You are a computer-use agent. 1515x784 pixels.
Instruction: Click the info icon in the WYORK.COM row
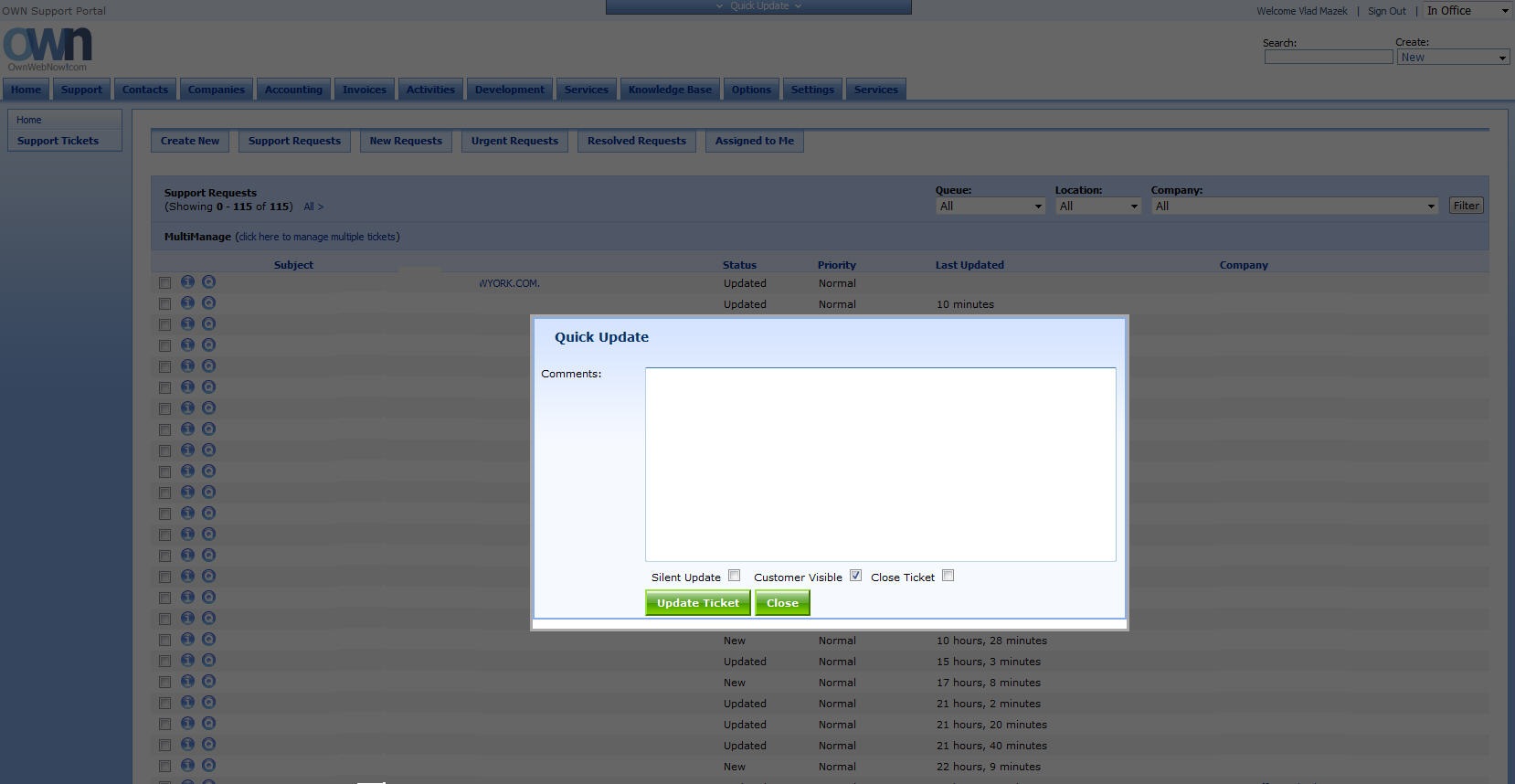coord(187,282)
